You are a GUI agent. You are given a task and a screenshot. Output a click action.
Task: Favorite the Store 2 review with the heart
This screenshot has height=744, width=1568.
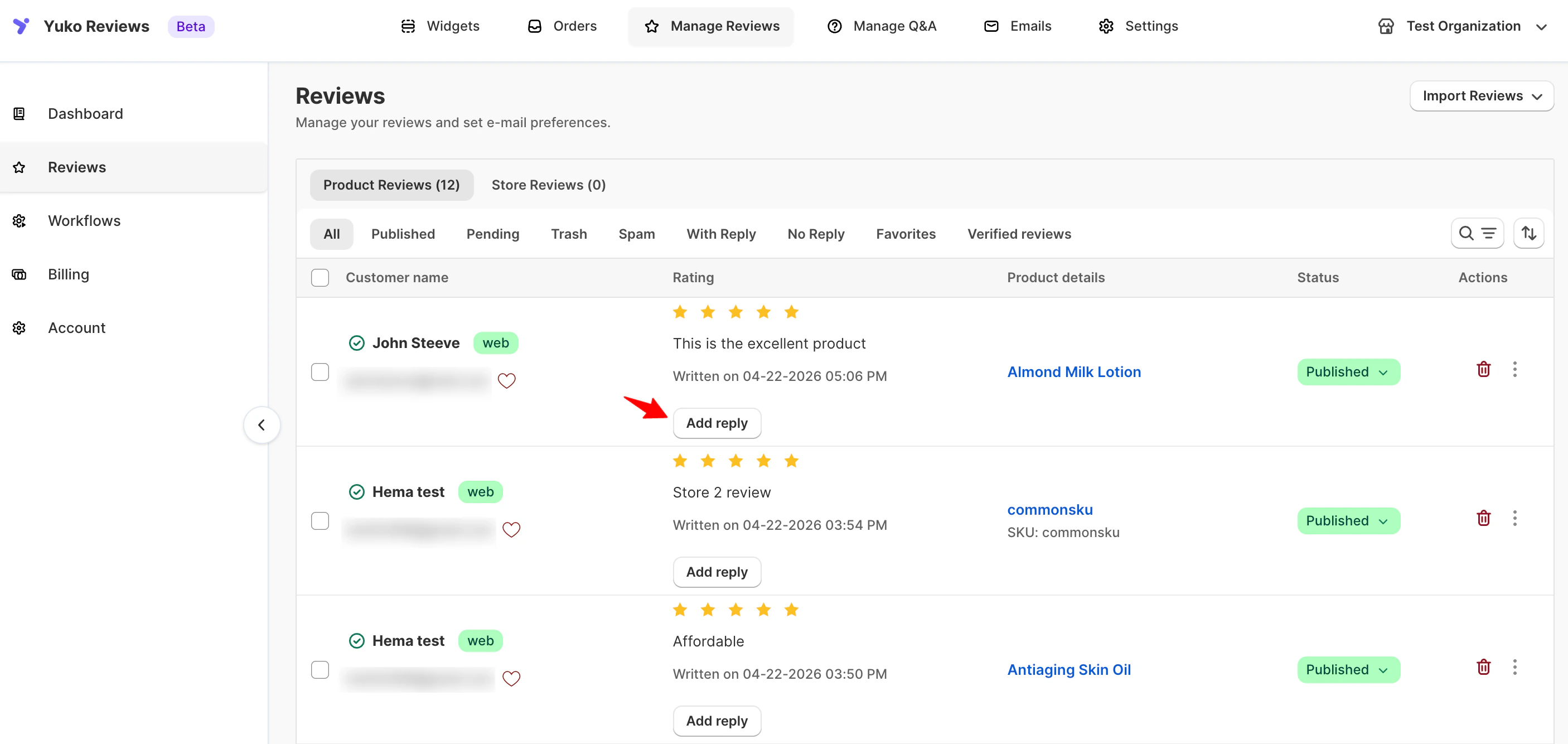(x=511, y=530)
